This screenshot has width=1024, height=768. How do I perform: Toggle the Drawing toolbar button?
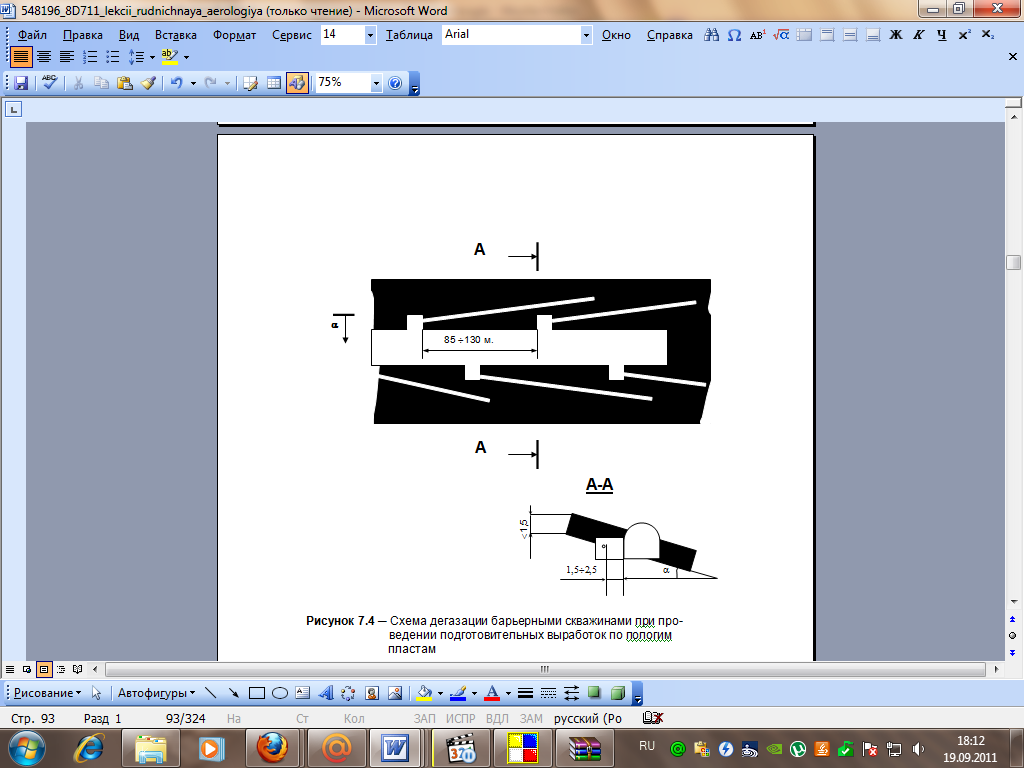tap(297, 83)
